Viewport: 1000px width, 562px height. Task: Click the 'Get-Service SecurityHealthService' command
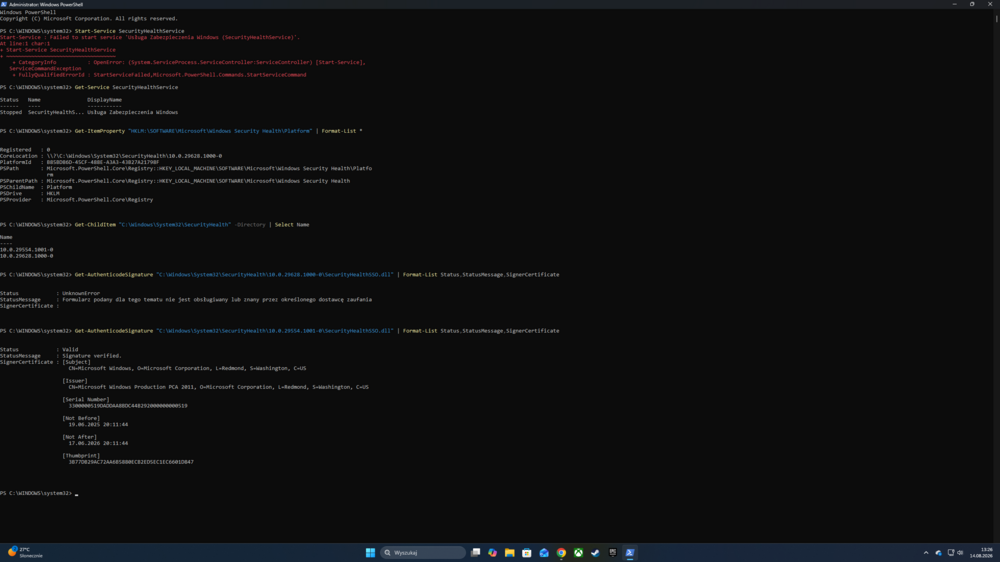[126, 87]
